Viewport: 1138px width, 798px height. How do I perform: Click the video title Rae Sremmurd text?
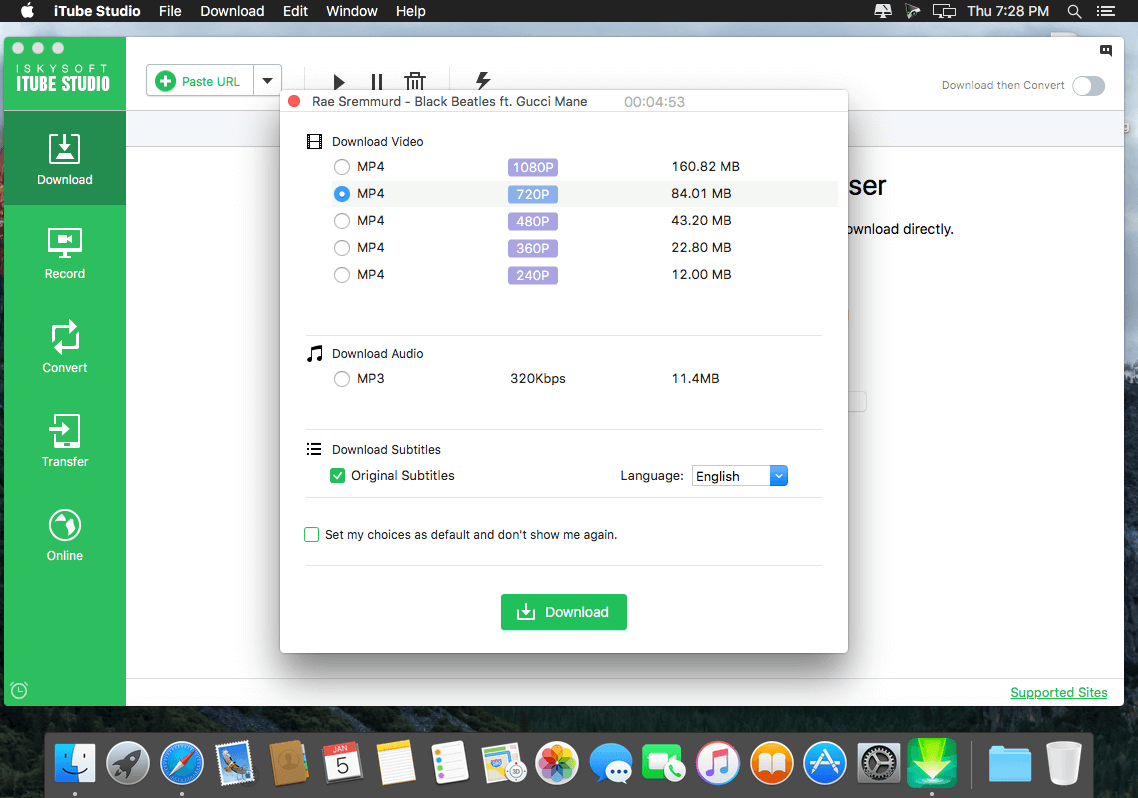coord(450,102)
